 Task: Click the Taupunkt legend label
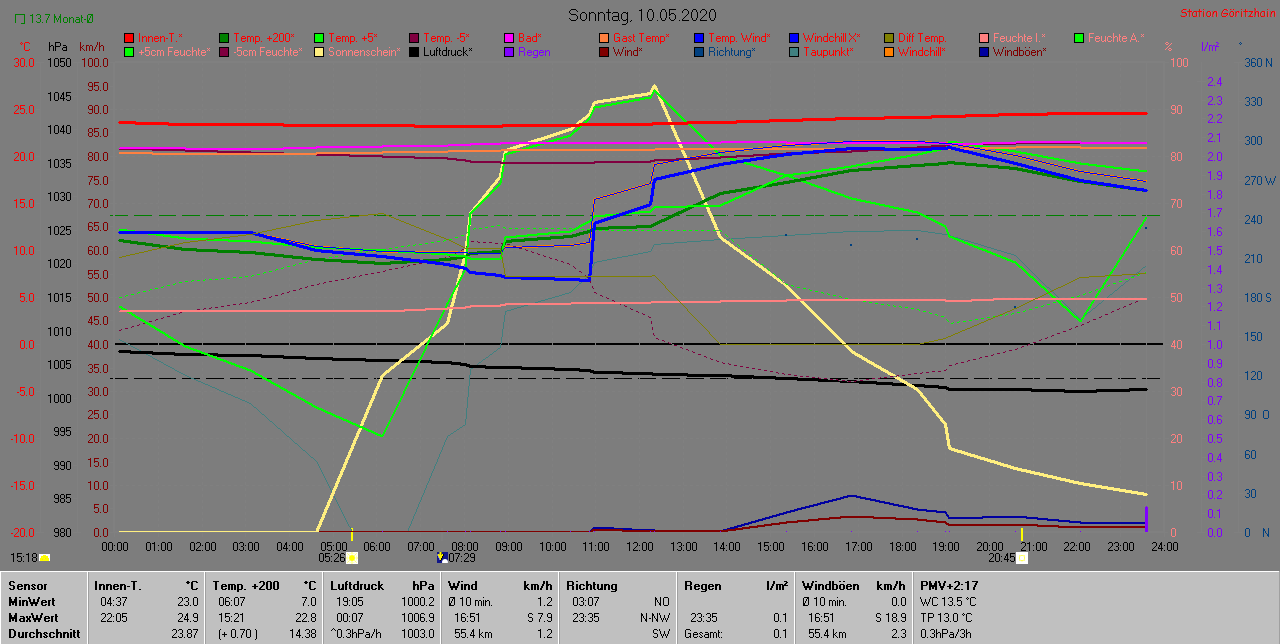click(828, 52)
